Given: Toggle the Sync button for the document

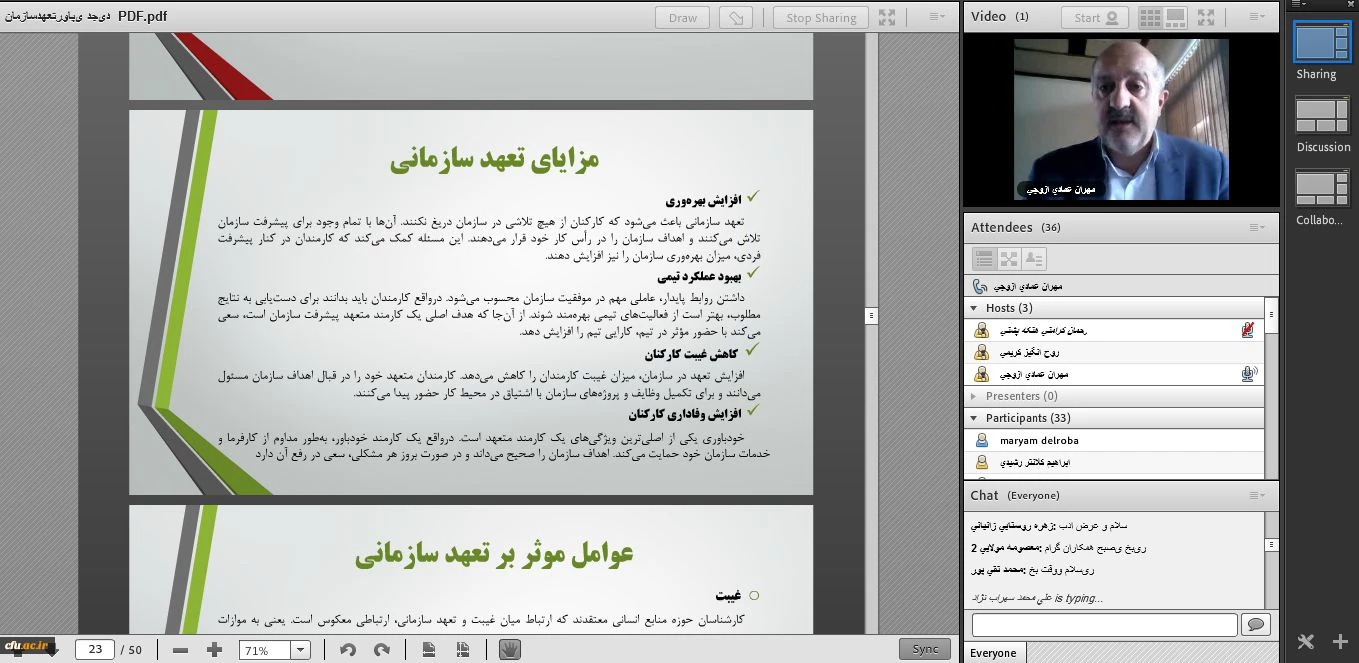Looking at the screenshot, I should coord(924,649).
